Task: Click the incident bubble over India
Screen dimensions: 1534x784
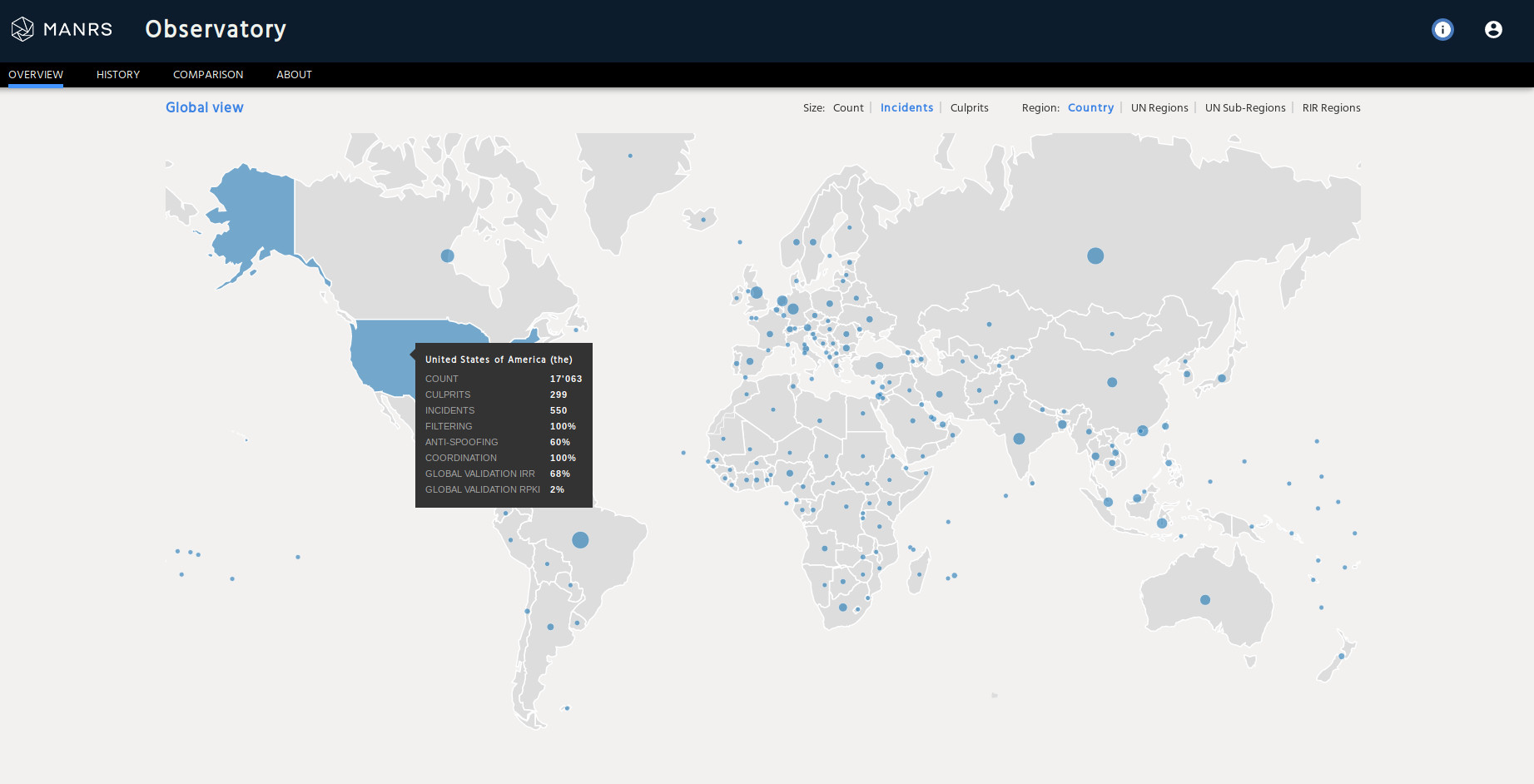Action: pyautogui.click(x=1019, y=439)
